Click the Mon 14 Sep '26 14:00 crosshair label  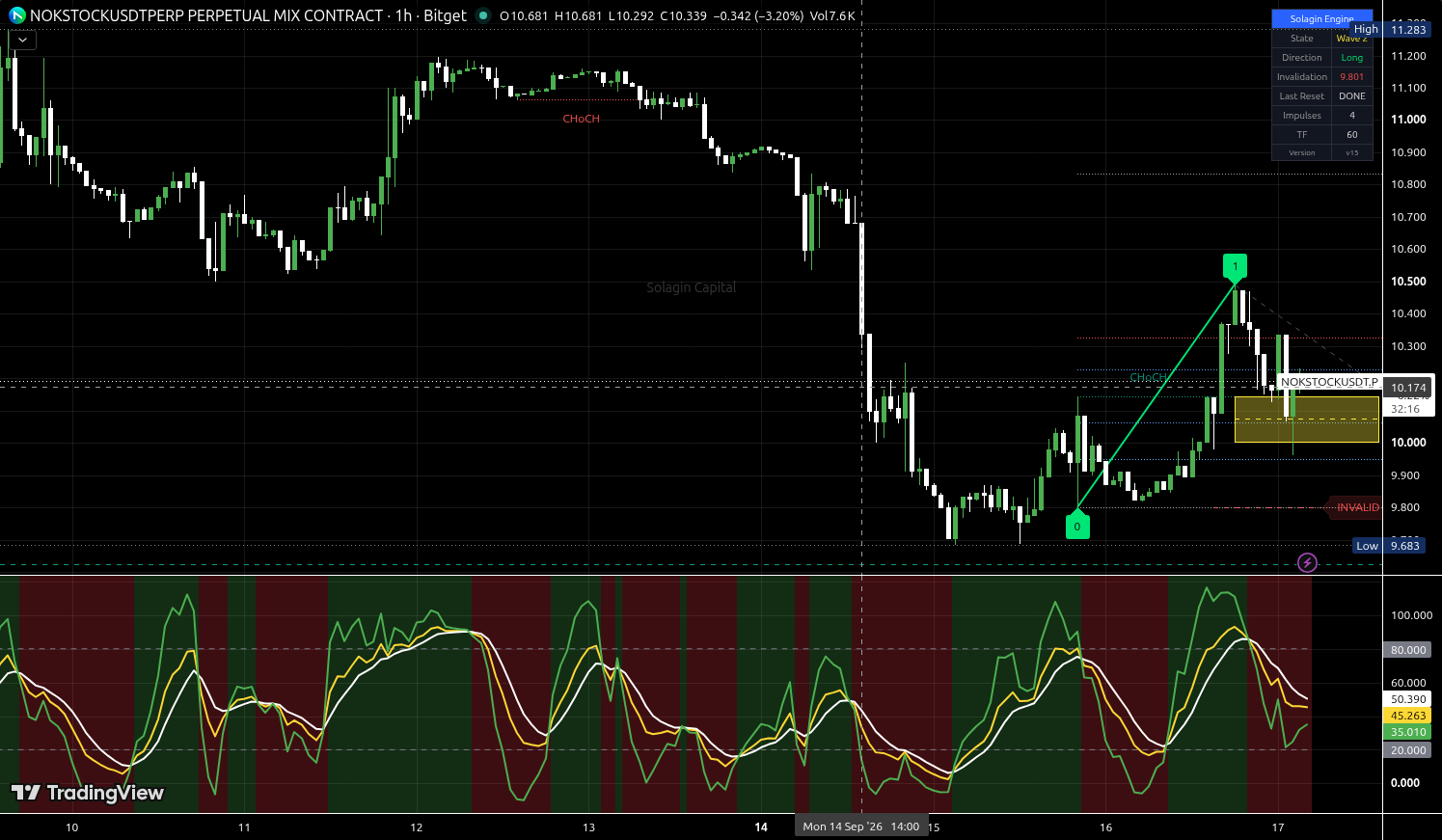click(861, 826)
